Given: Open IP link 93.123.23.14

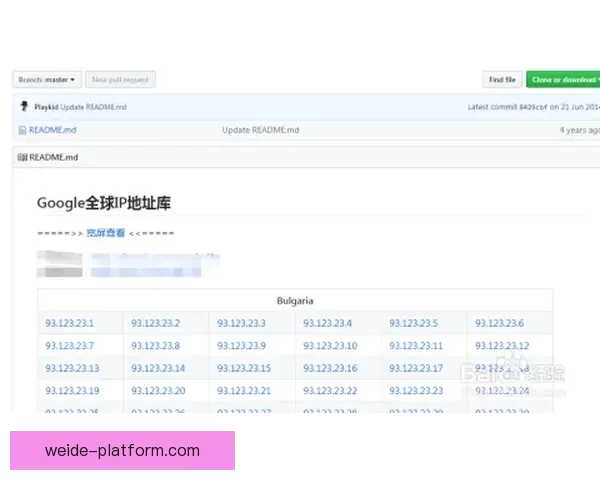Looking at the screenshot, I should click(158, 368).
